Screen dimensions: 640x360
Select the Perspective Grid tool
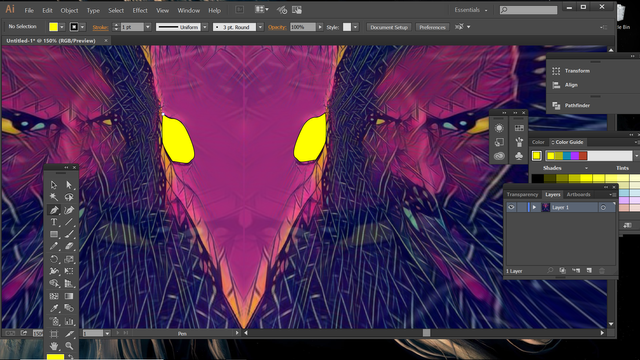tap(69, 283)
